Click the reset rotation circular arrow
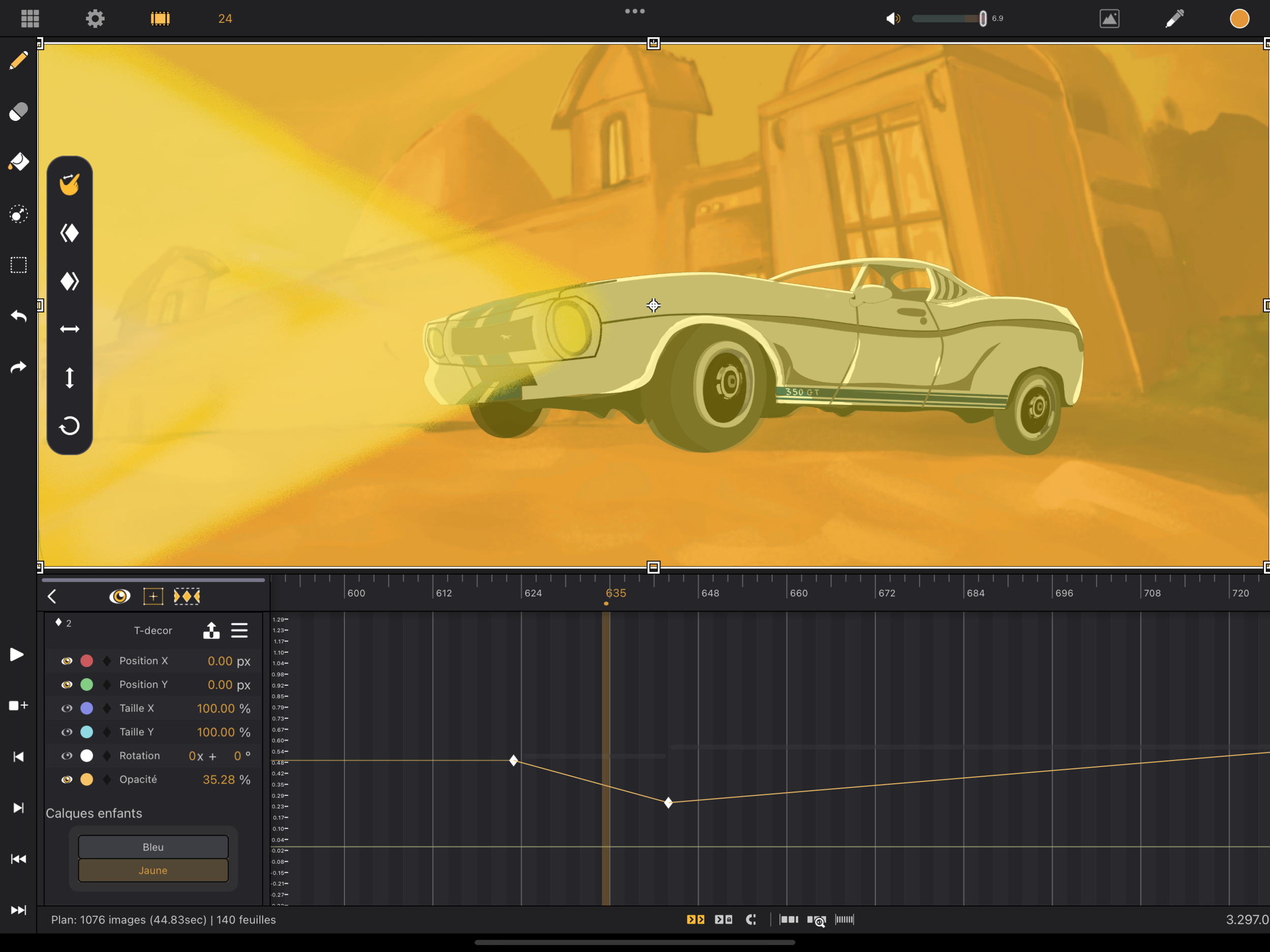This screenshot has width=1270, height=952. (x=70, y=426)
